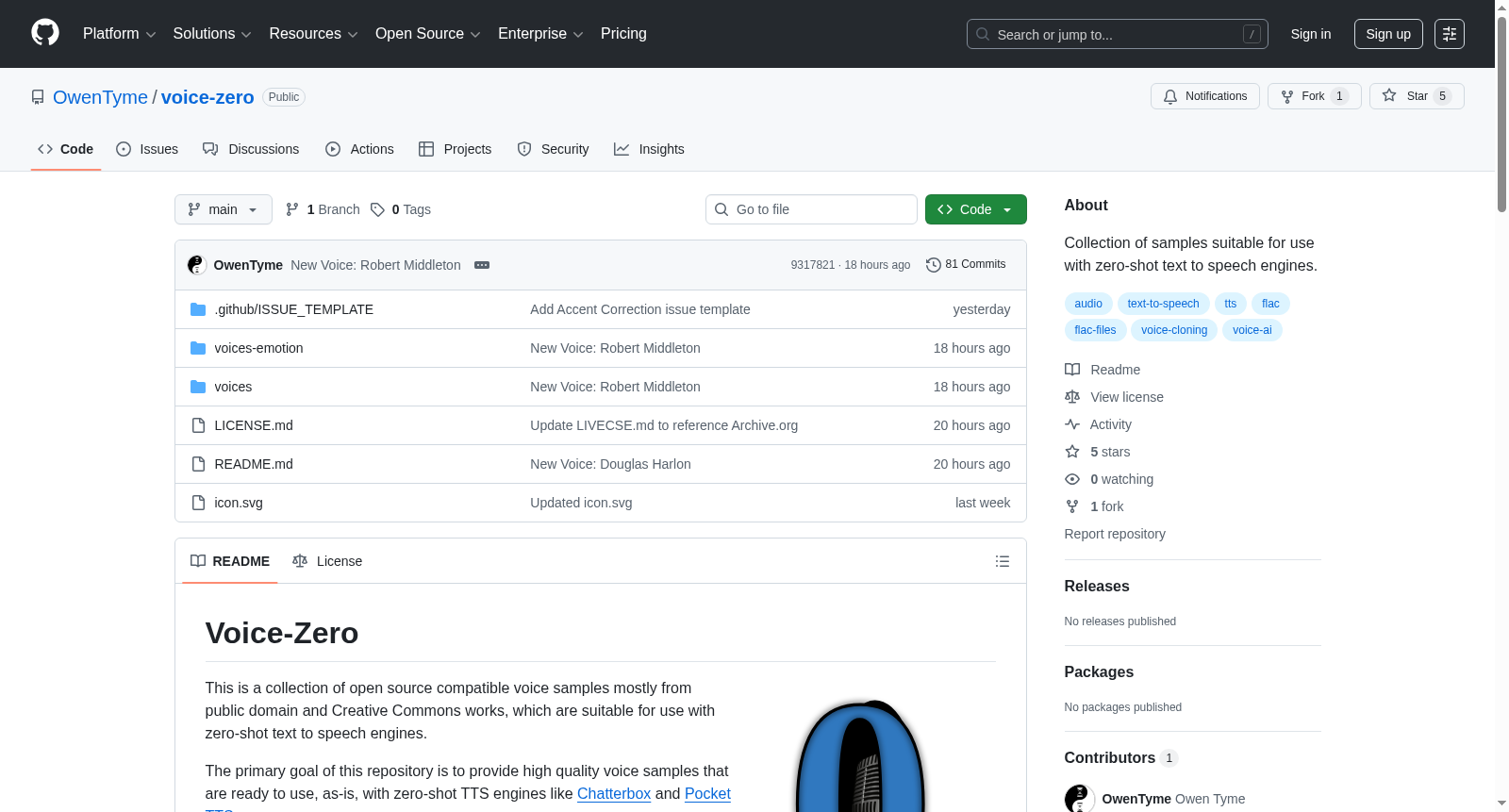Expand the commit message ellipsis
This screenshot has height=812, width=1509.
(x=482, y=265)
